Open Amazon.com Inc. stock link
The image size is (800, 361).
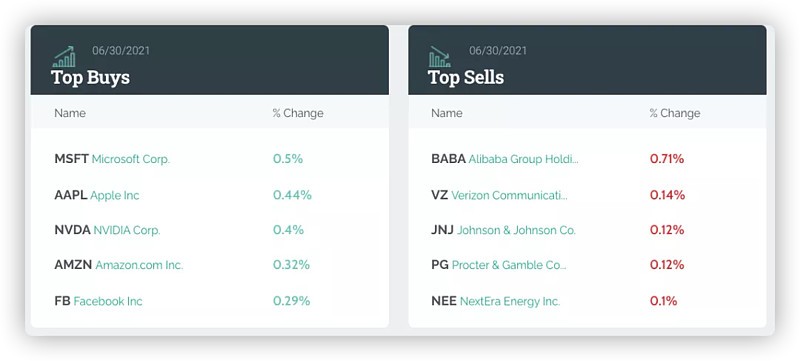[139, 265]
